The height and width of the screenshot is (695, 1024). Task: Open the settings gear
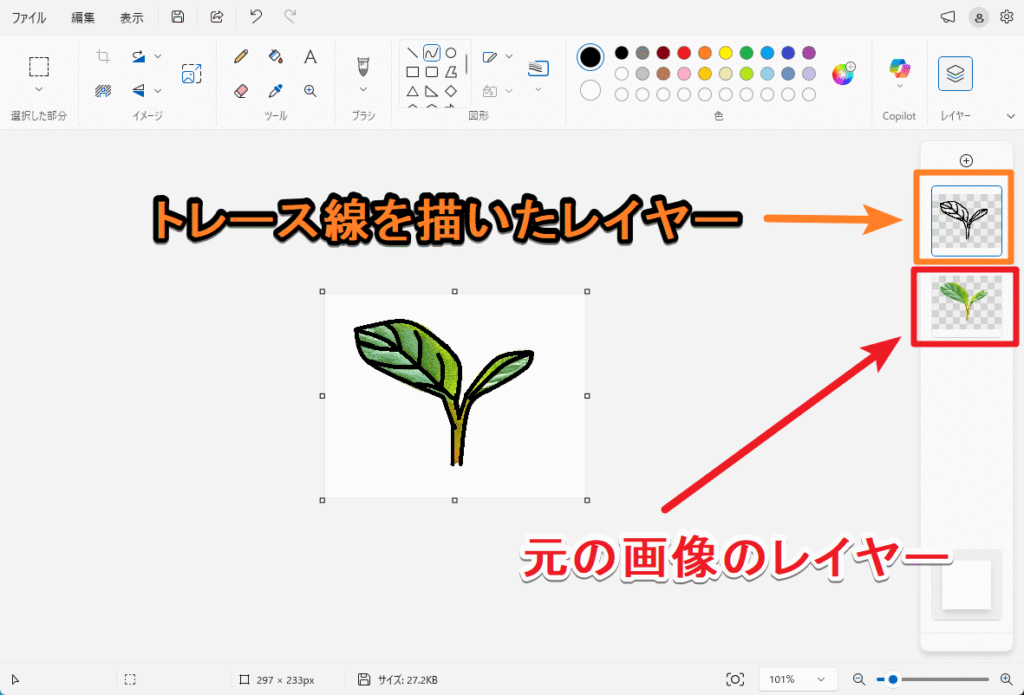1006,17
